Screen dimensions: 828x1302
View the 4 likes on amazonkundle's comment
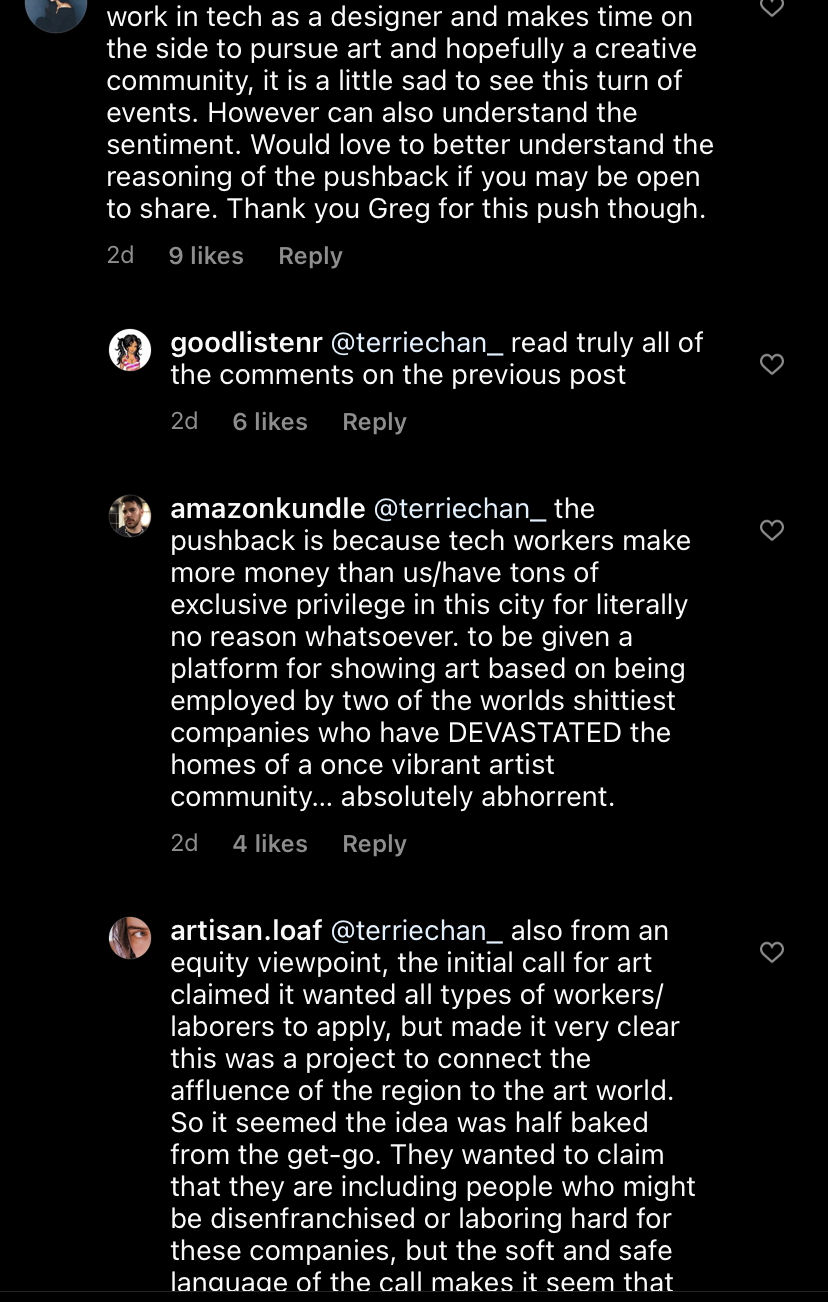point(270,844)
